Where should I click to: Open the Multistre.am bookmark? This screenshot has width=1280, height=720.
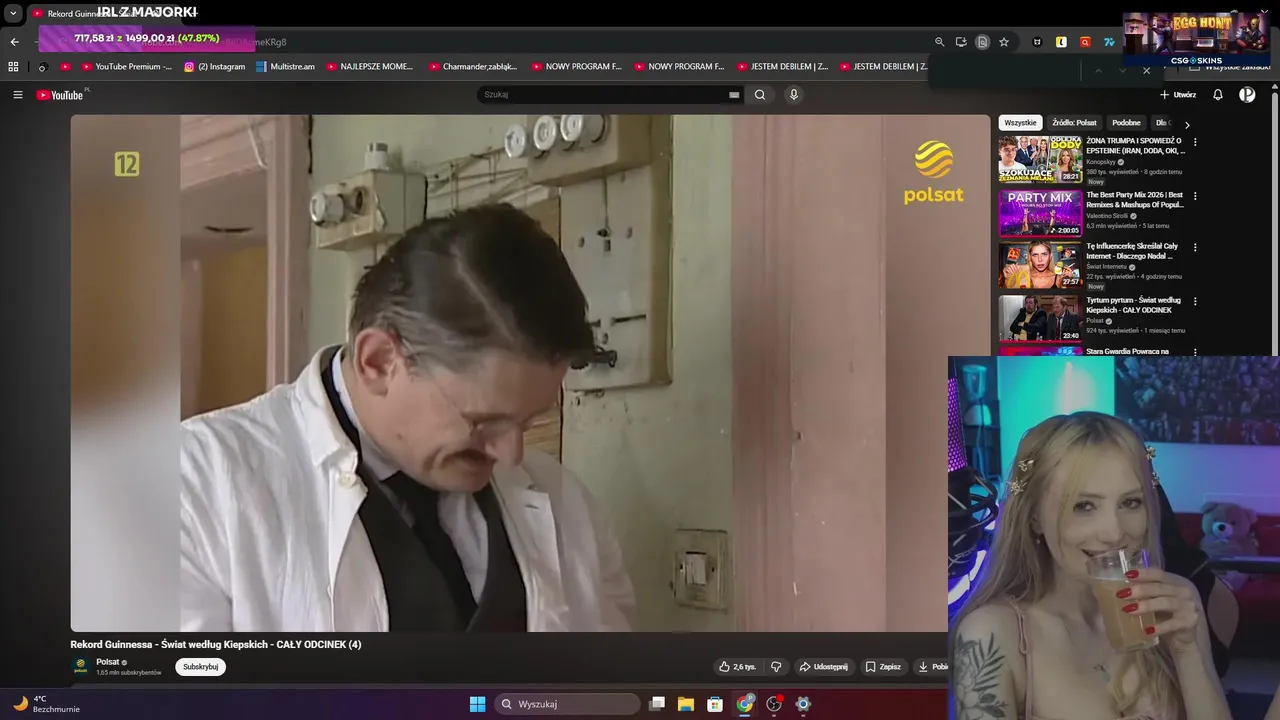pyautogui.click(x=285, y=67)
